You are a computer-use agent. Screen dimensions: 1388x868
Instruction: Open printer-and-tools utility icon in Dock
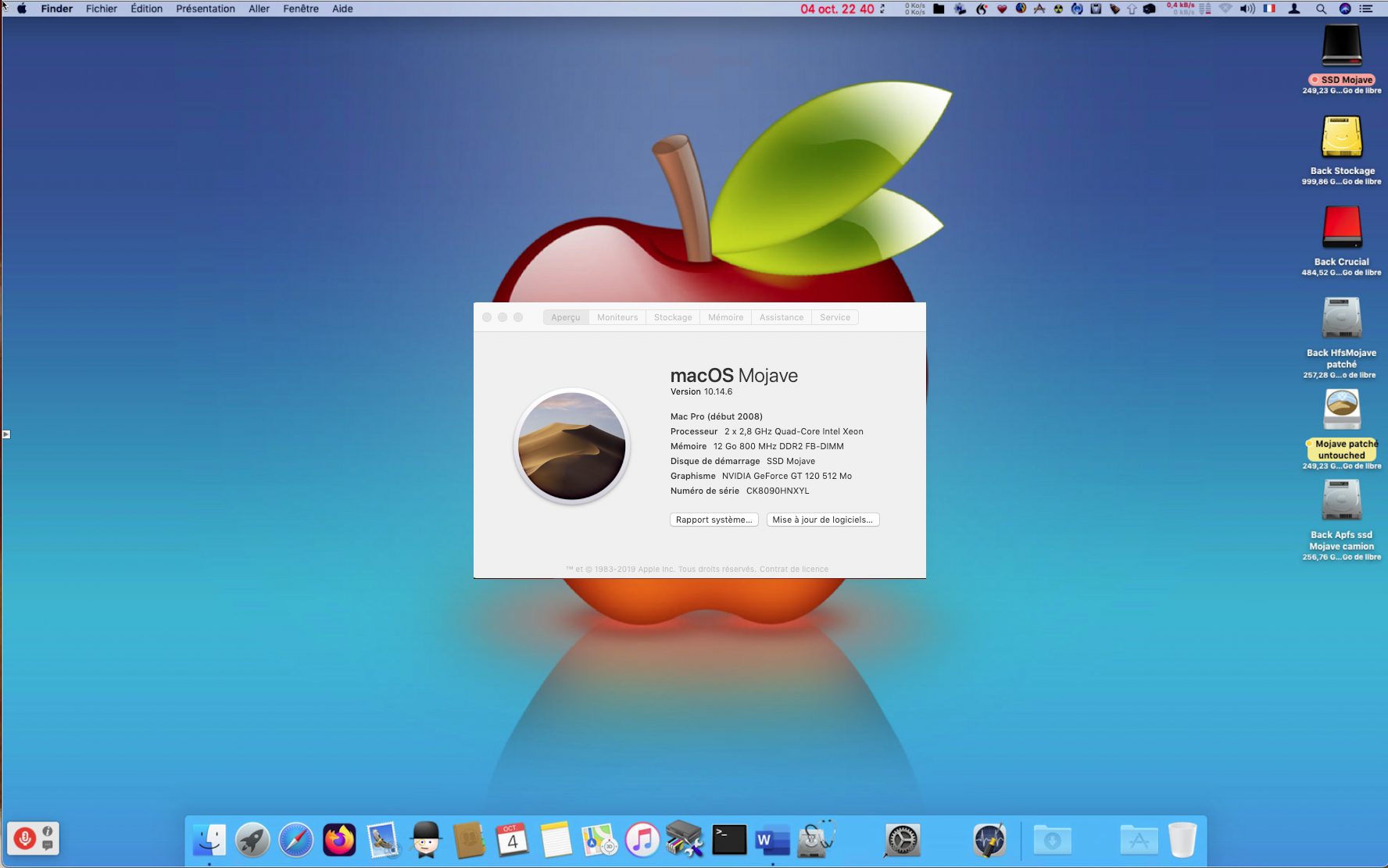coord(685,840)
